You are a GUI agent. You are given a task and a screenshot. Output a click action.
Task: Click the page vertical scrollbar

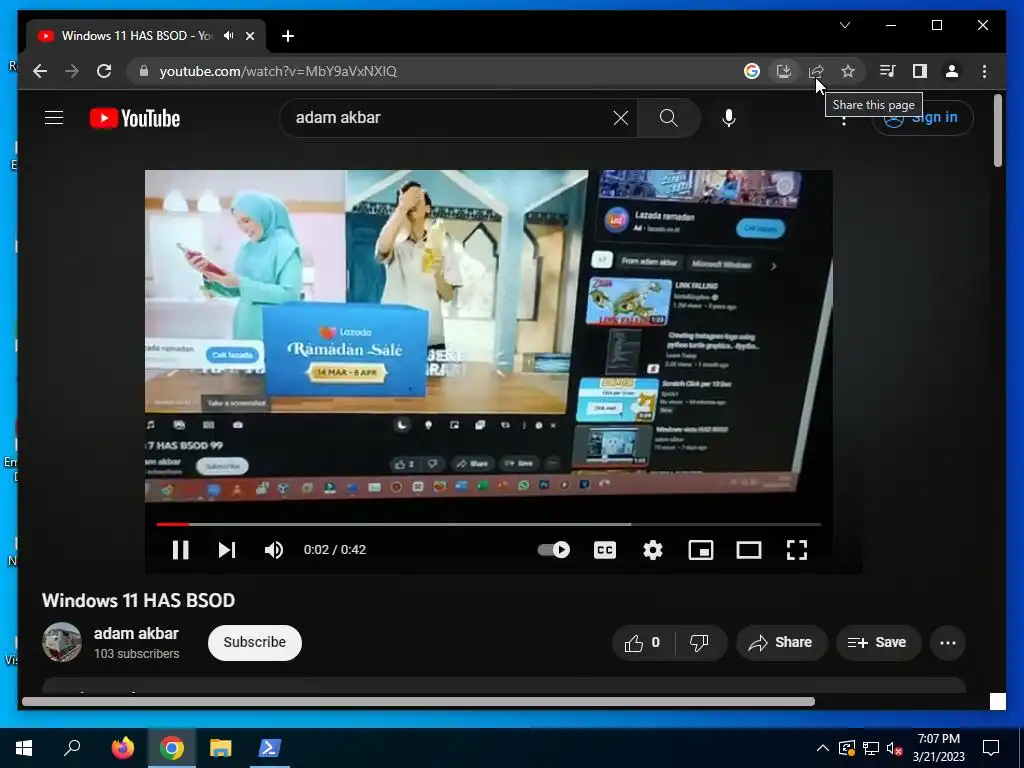(x=997, y=131)
